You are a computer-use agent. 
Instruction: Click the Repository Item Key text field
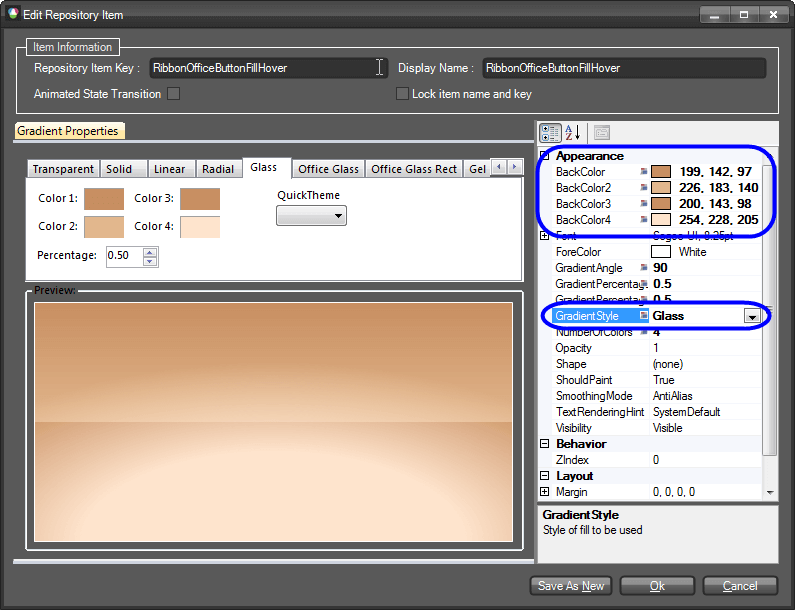click(268, 68)
